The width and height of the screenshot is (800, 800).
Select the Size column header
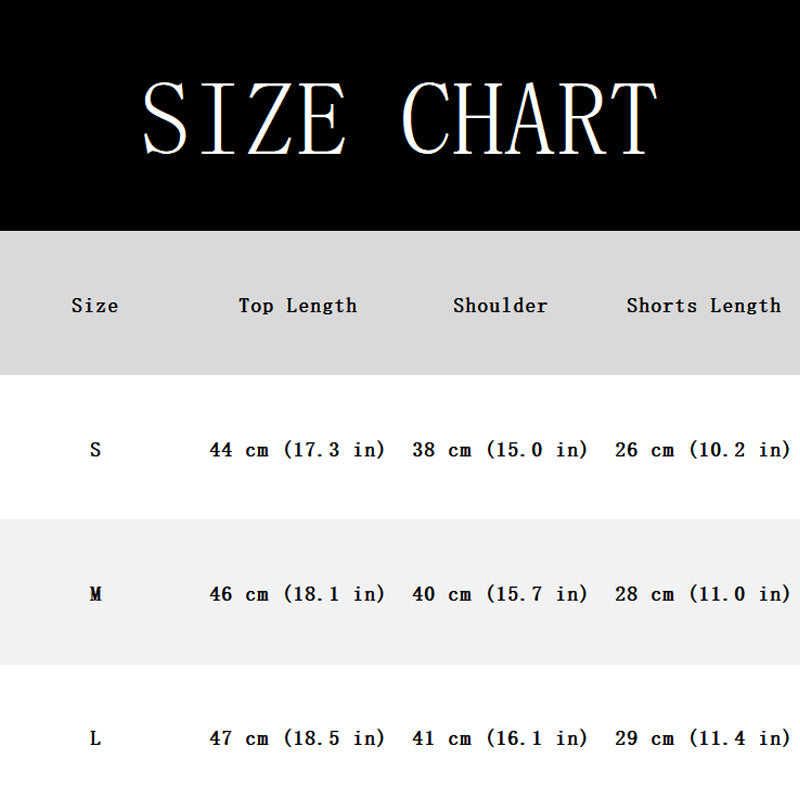tap(95, 306)
